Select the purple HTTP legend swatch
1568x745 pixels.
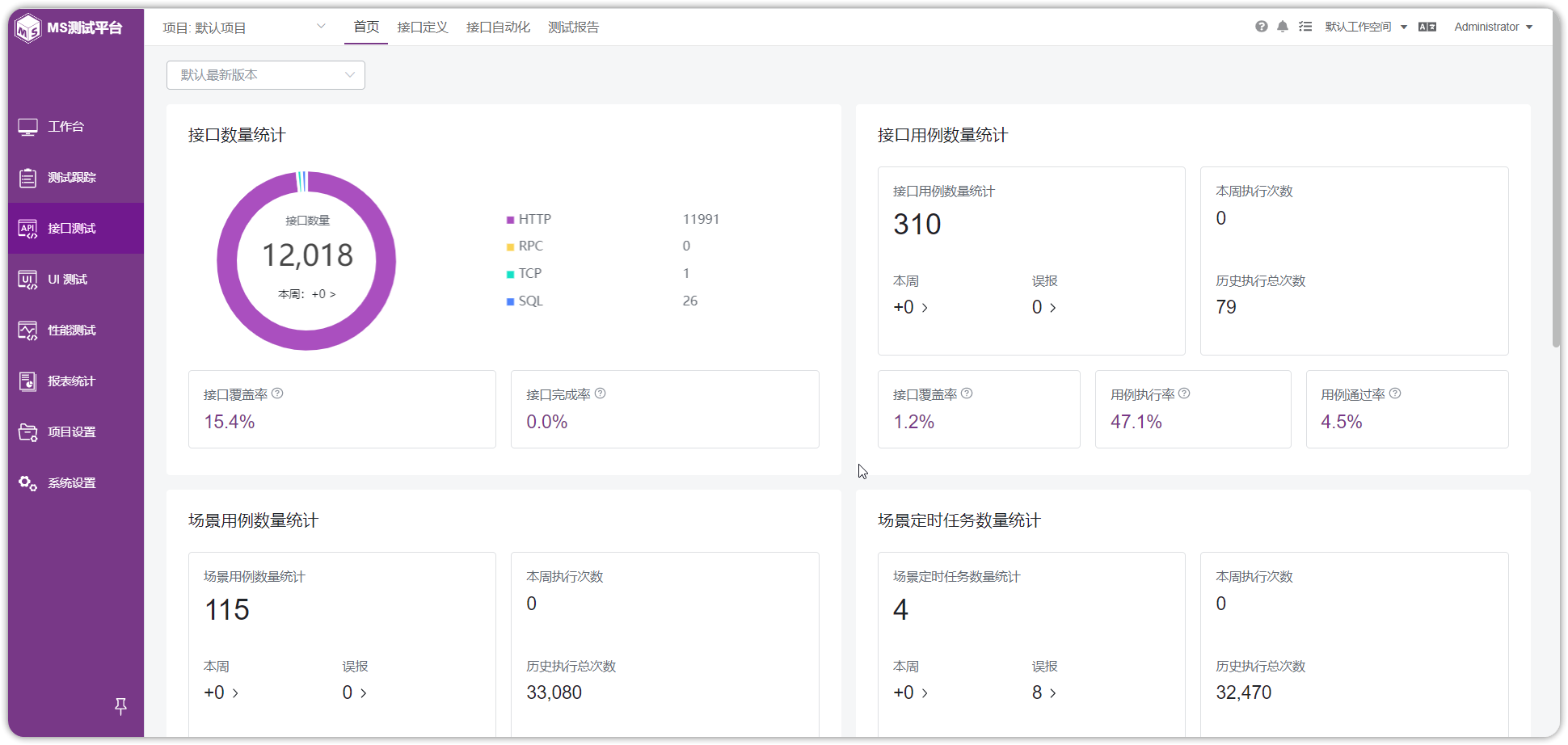[x=510, y=220]
